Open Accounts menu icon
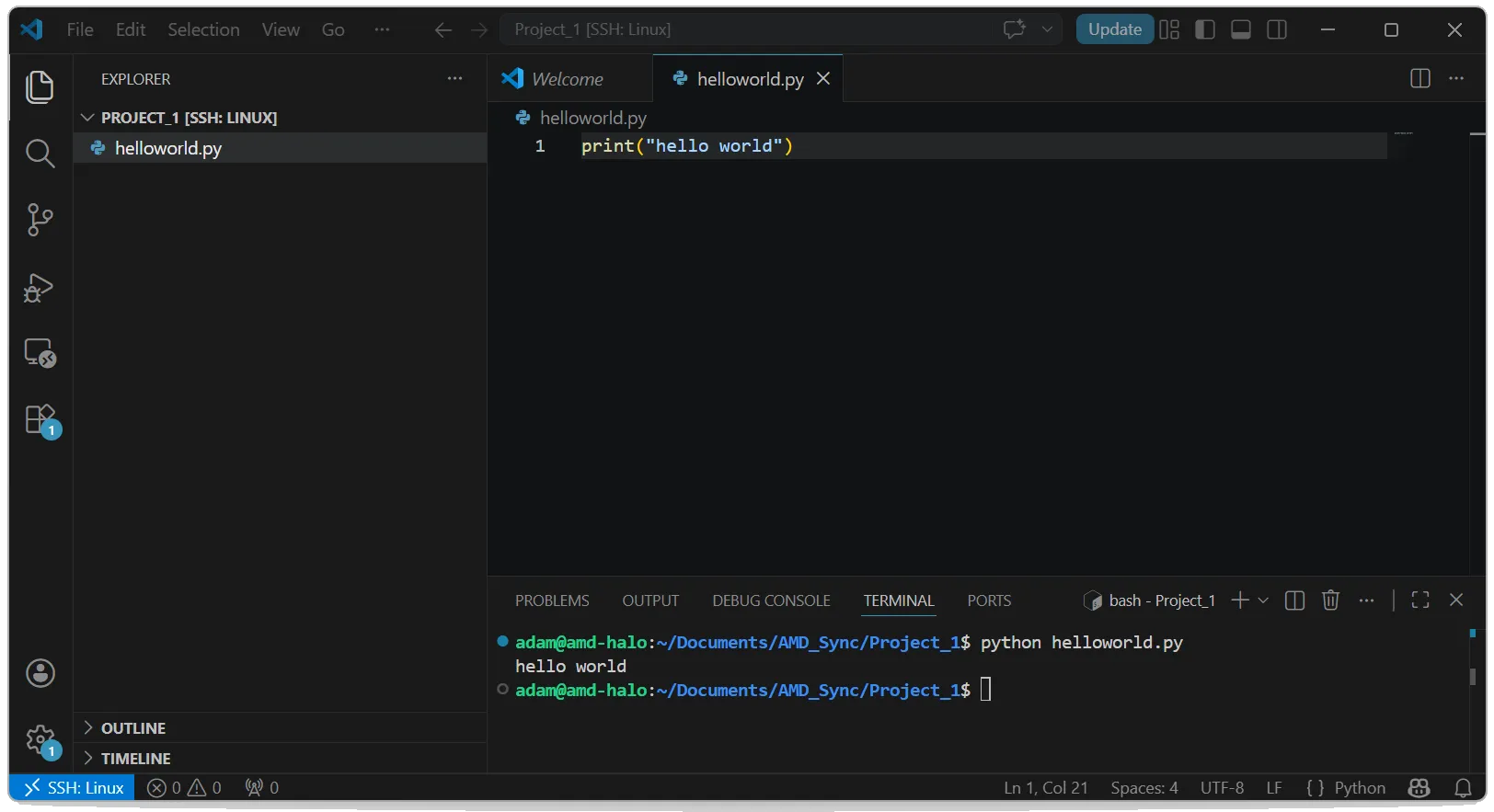 (40, 673)
